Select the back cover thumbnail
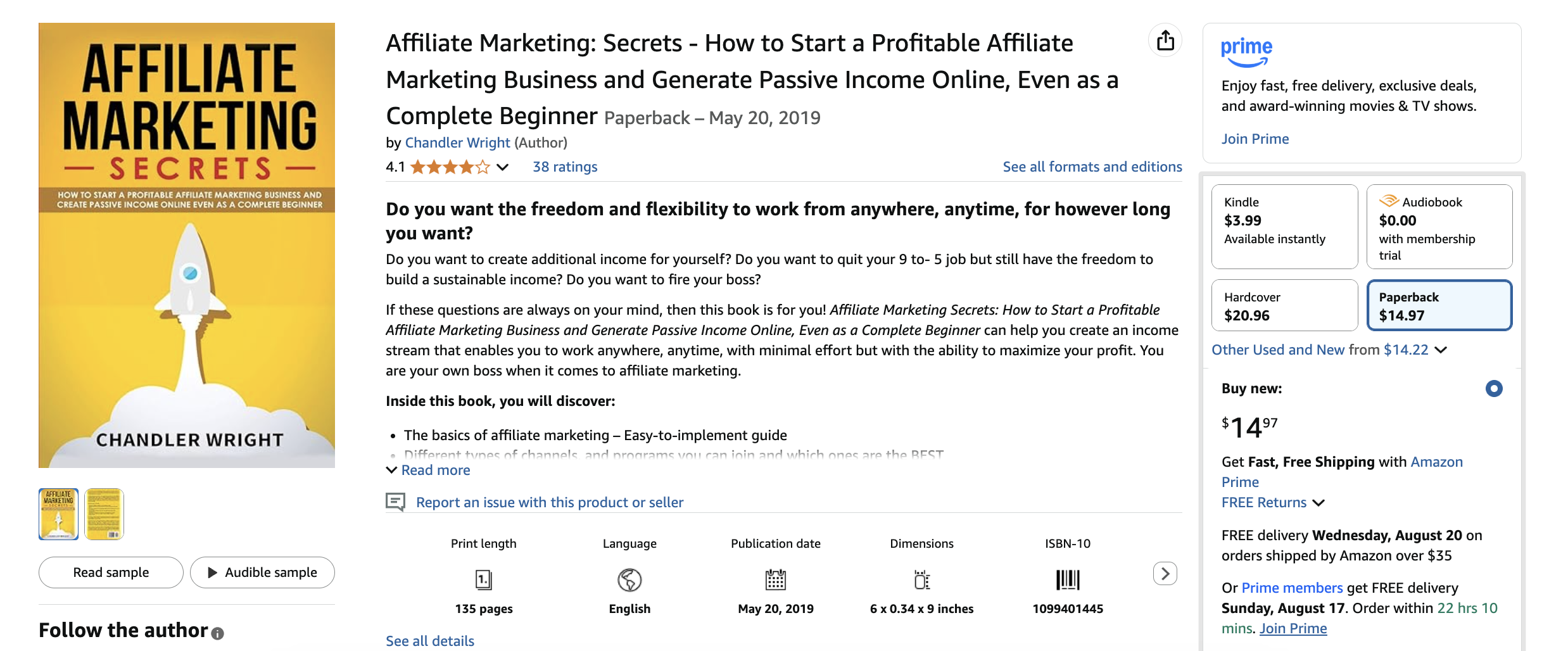The width and height of the screenshot is (1568, 651). pos(105,514)
